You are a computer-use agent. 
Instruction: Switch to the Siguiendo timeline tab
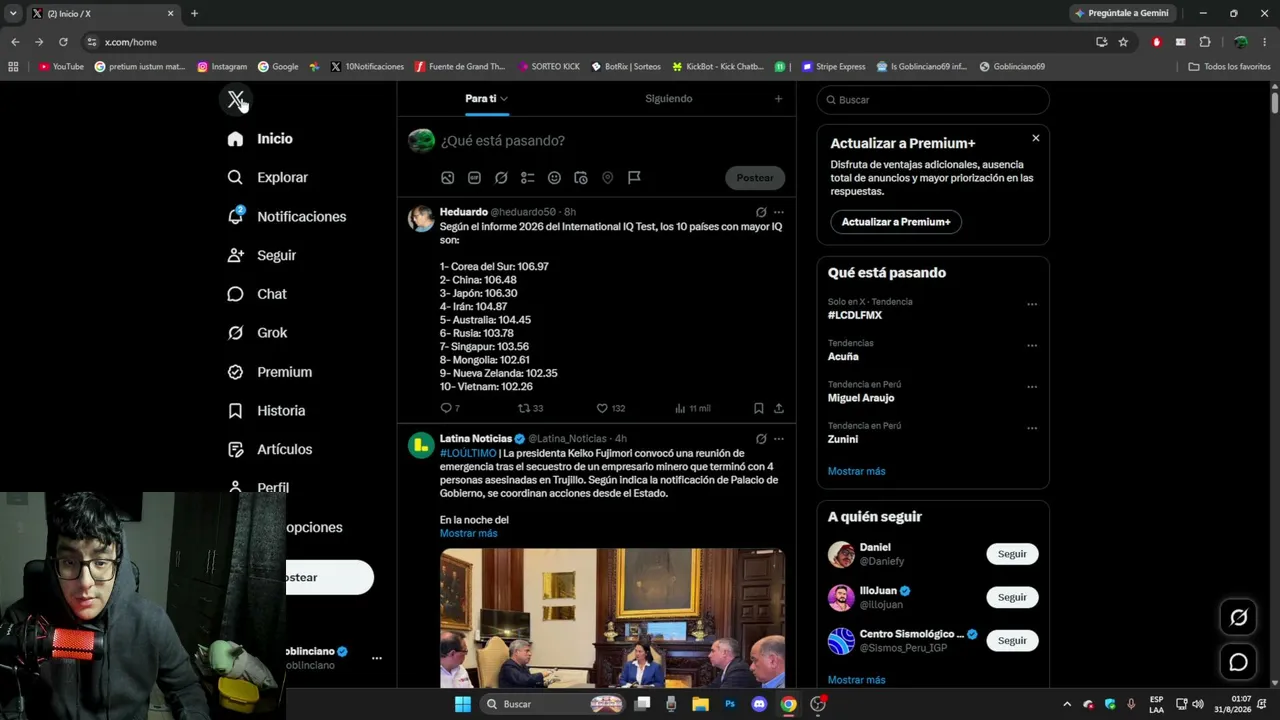click(669, 99)
